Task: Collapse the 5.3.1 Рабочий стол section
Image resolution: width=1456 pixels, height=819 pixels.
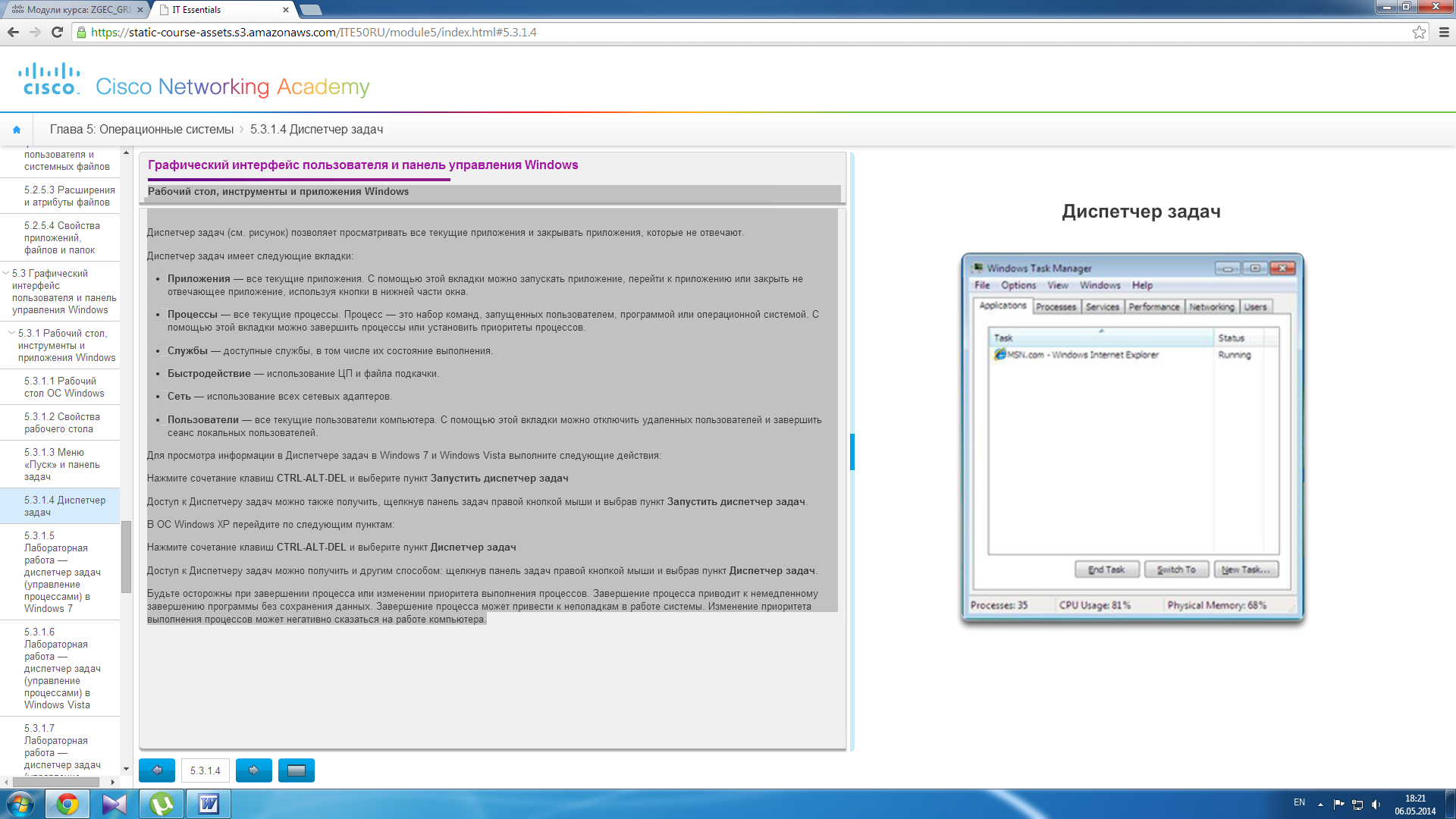Action: [x=11, y=333]
